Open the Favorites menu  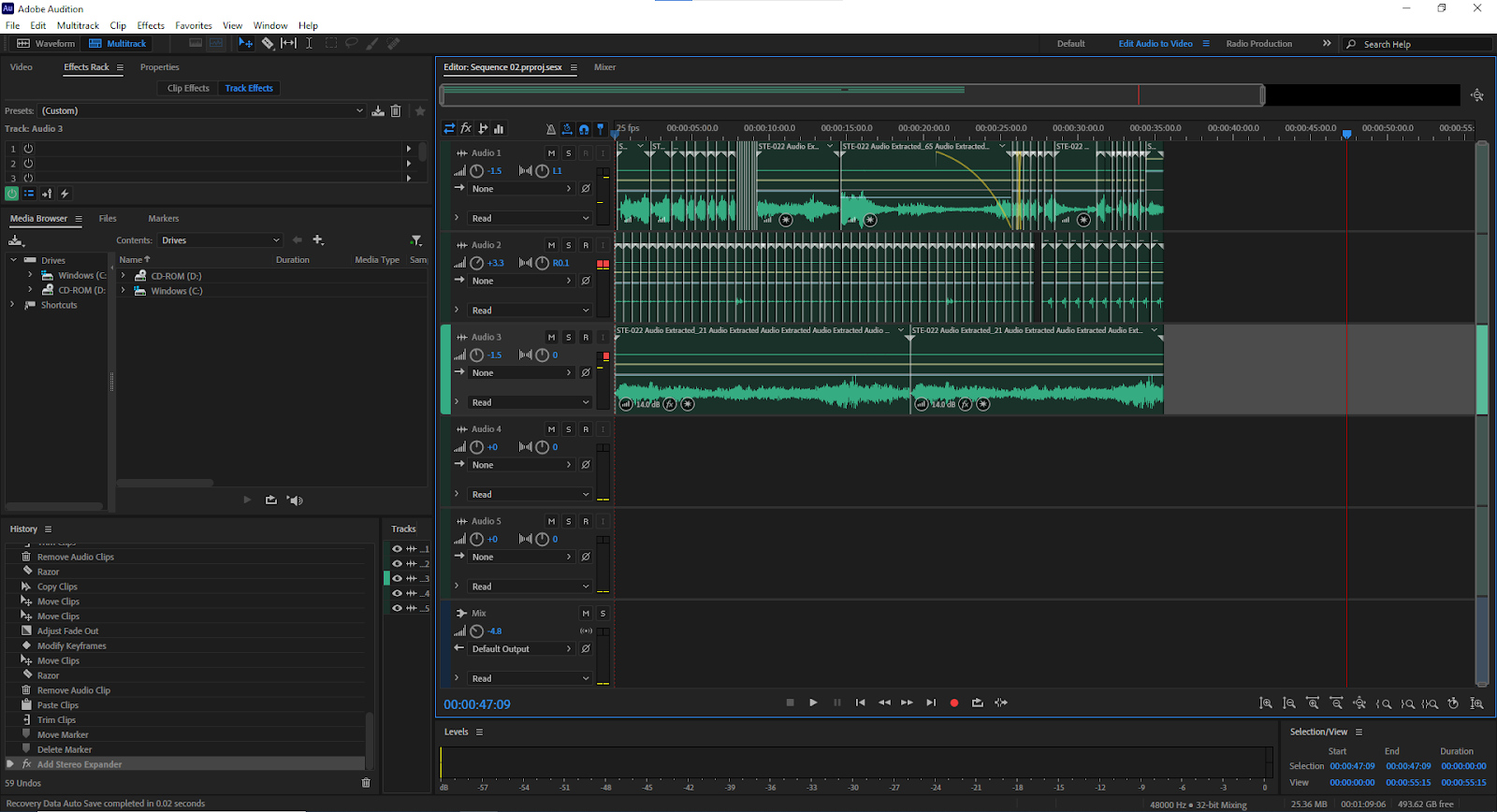tap(194, 25)
